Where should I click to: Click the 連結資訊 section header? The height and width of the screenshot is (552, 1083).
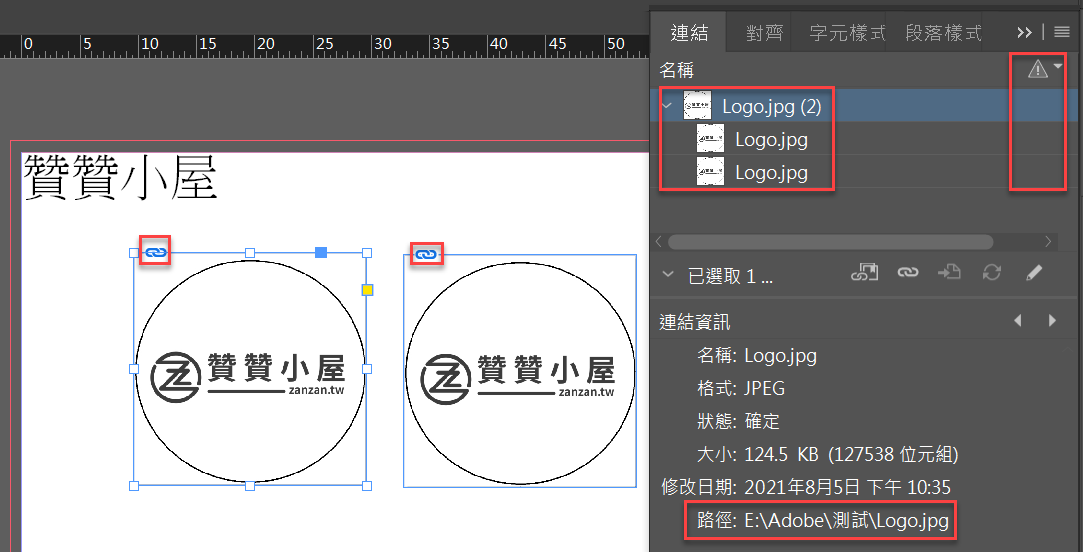pos(695,322)
